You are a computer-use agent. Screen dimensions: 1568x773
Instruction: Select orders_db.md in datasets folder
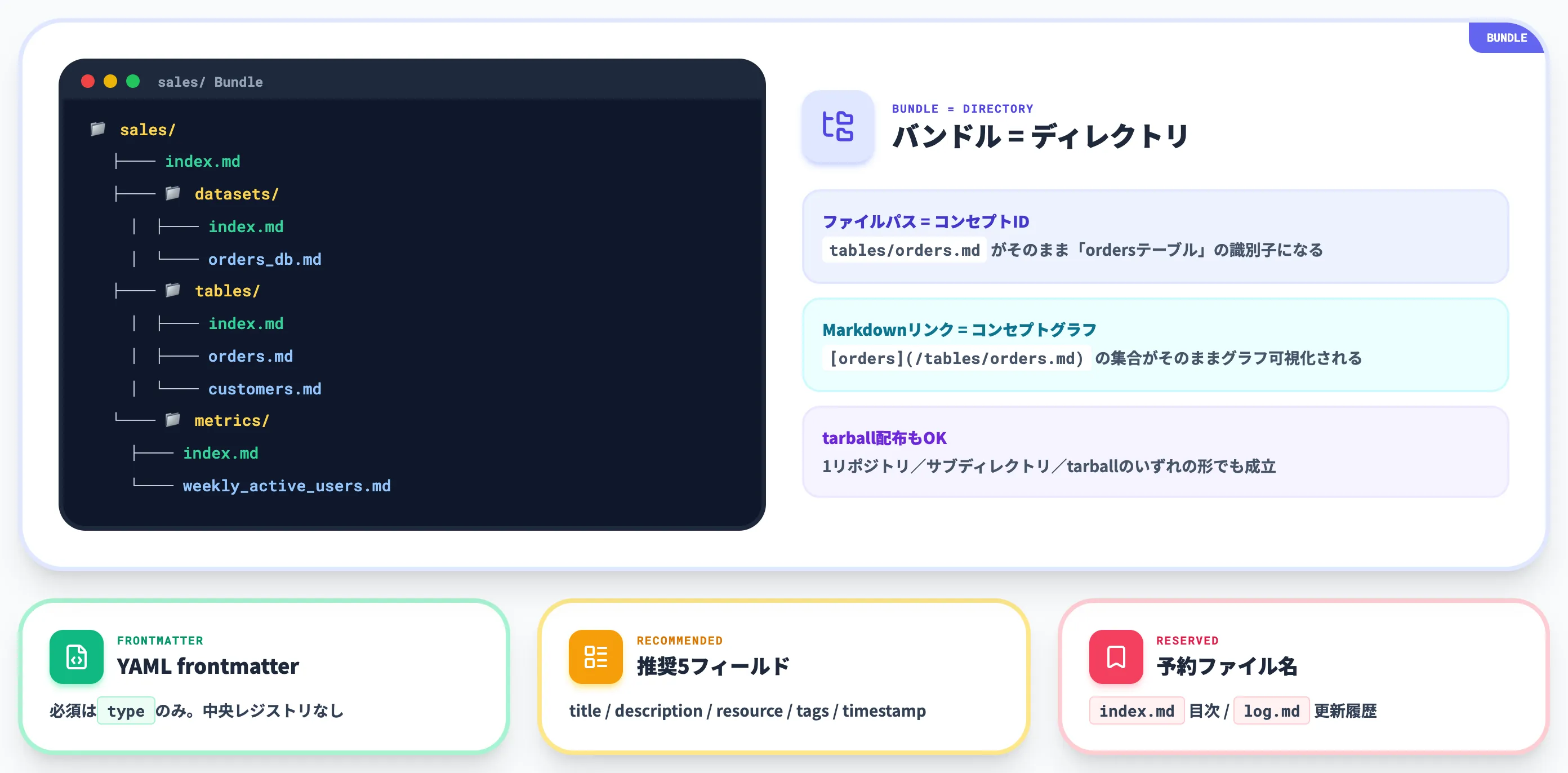click(x=265, y=260)
